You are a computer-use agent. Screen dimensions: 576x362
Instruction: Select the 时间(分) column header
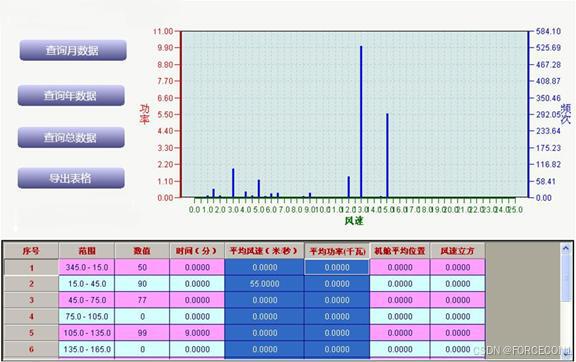coord(197,251)
